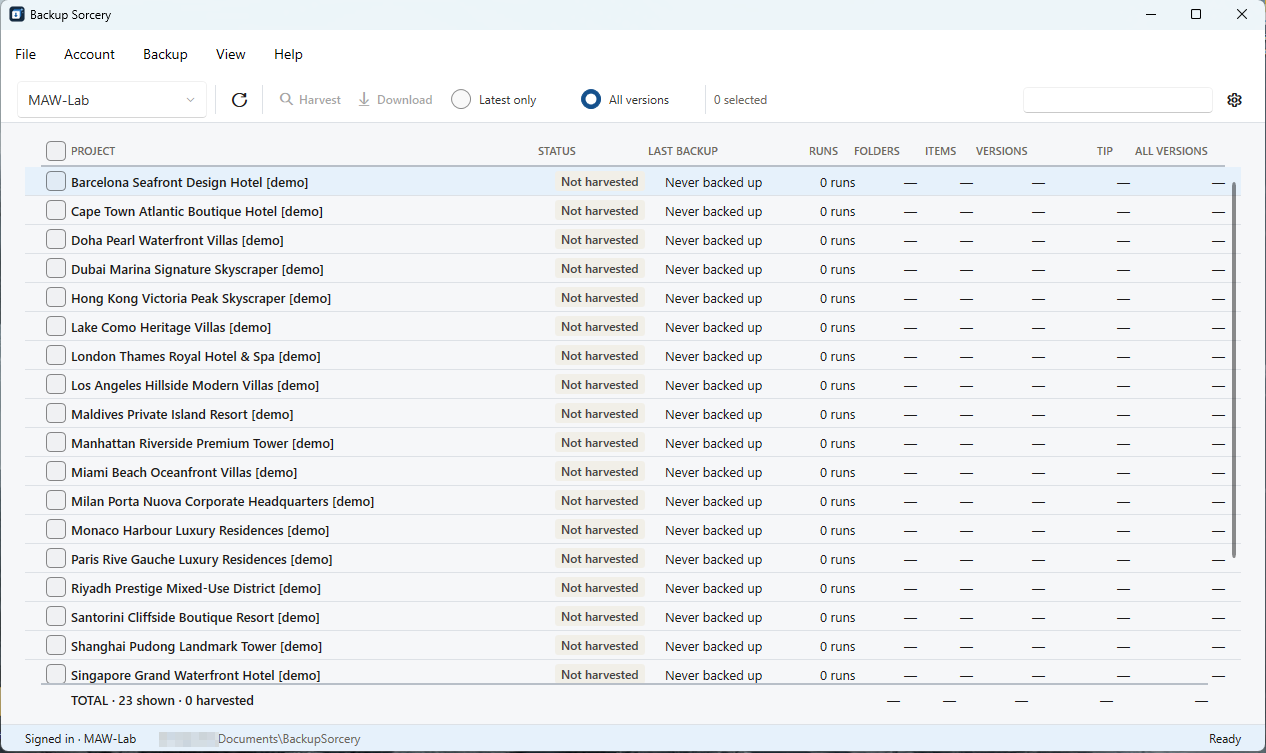Sort by the VERSIONS column header

click(x=1002, y=151)
